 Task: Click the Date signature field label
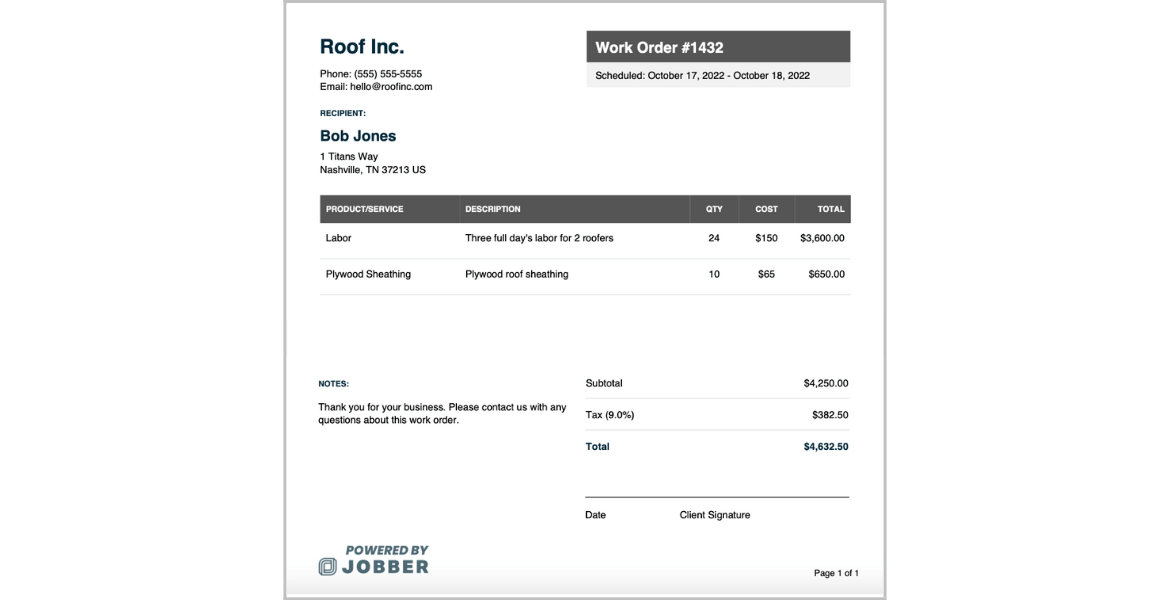click(x=596, y=515)
